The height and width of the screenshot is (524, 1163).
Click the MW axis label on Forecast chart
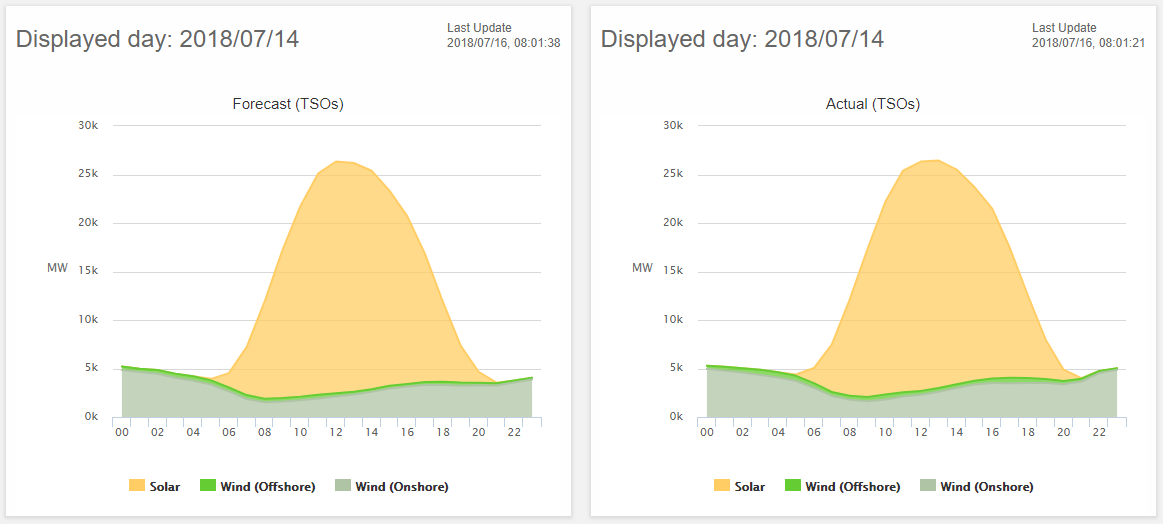point(57,268)
